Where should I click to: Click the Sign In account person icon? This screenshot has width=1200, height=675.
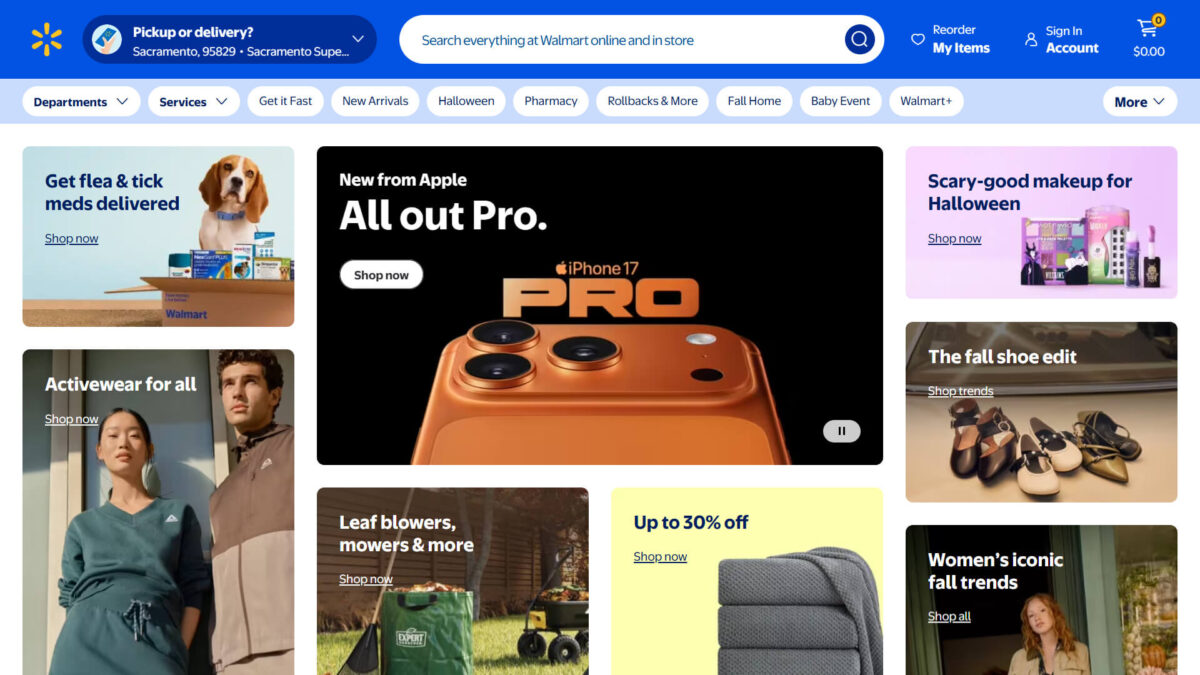tap(1031, 40)
